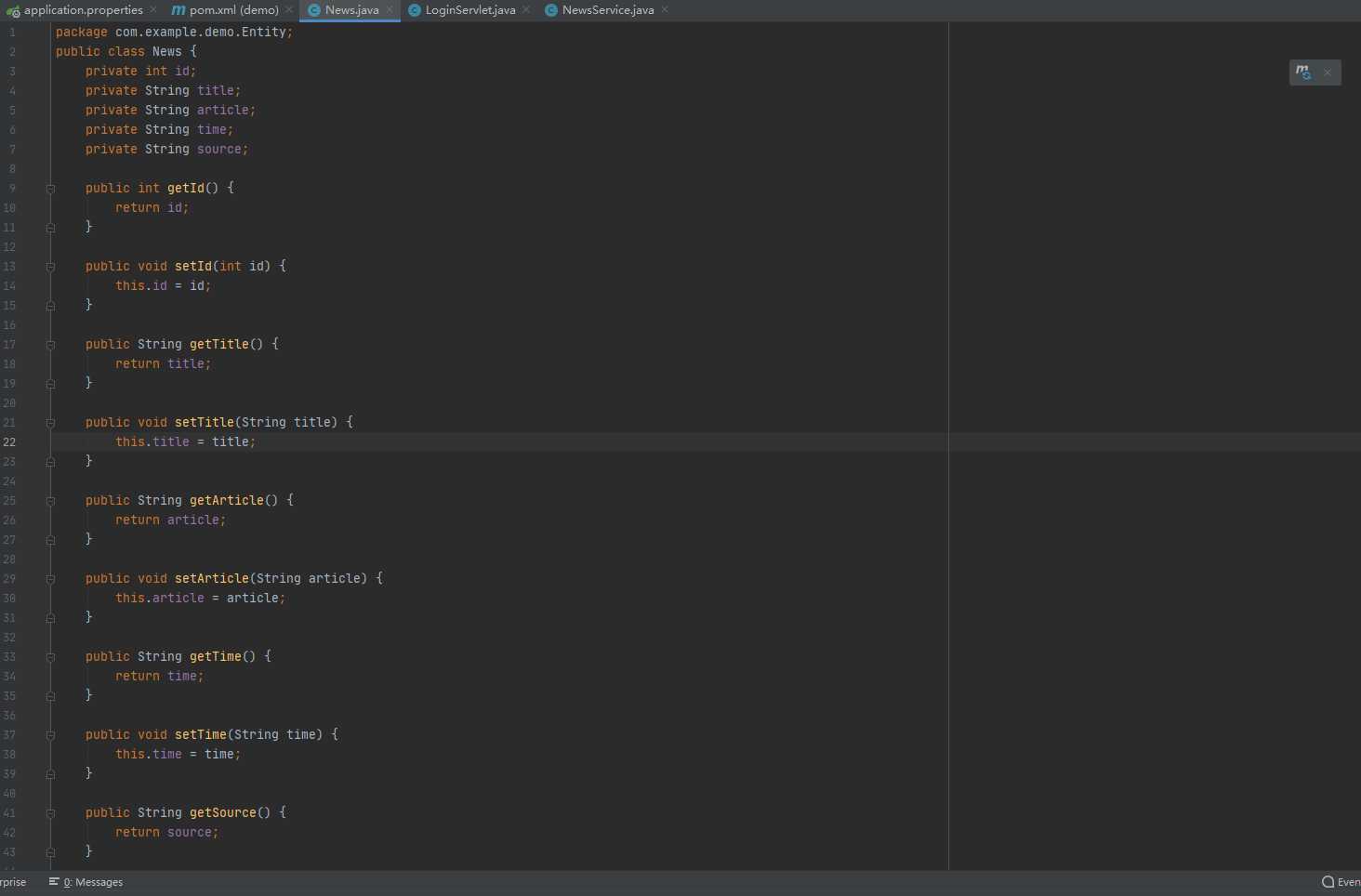Collapse the getId() method fold marker

(x=50, y=189)
